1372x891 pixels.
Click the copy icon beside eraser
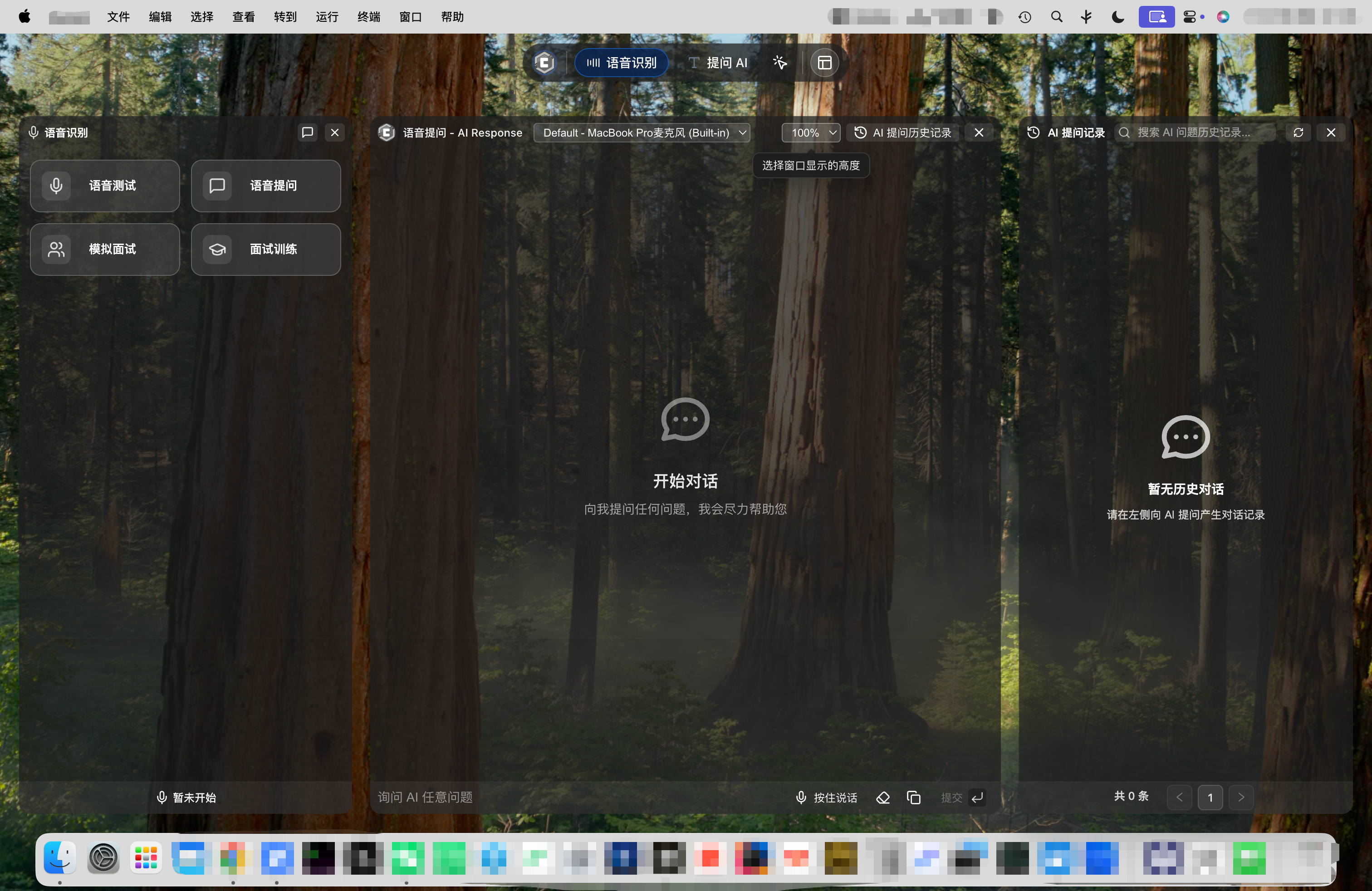click(x=913, y=798)
